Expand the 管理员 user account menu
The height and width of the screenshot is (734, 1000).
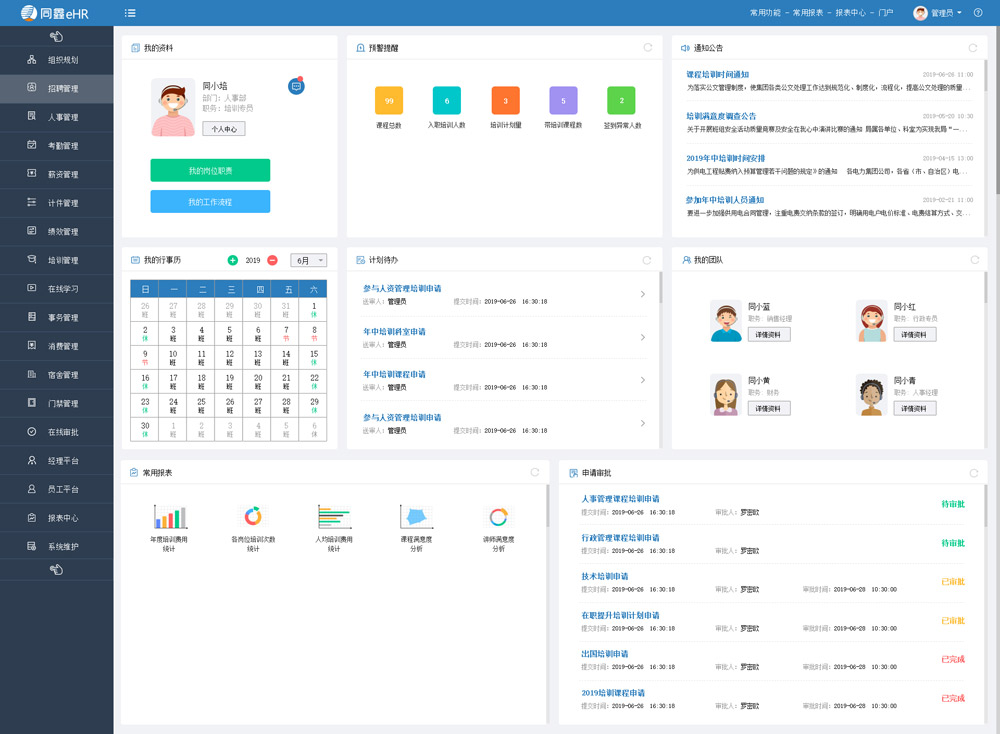937,13
